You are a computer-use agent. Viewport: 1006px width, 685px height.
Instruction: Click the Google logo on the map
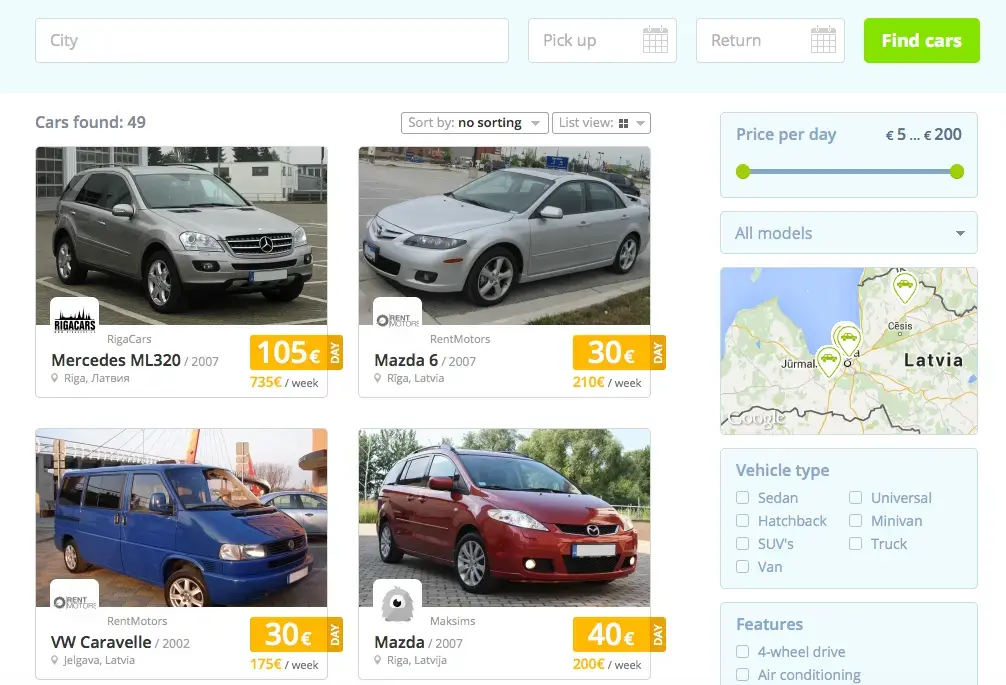(758, 418)
